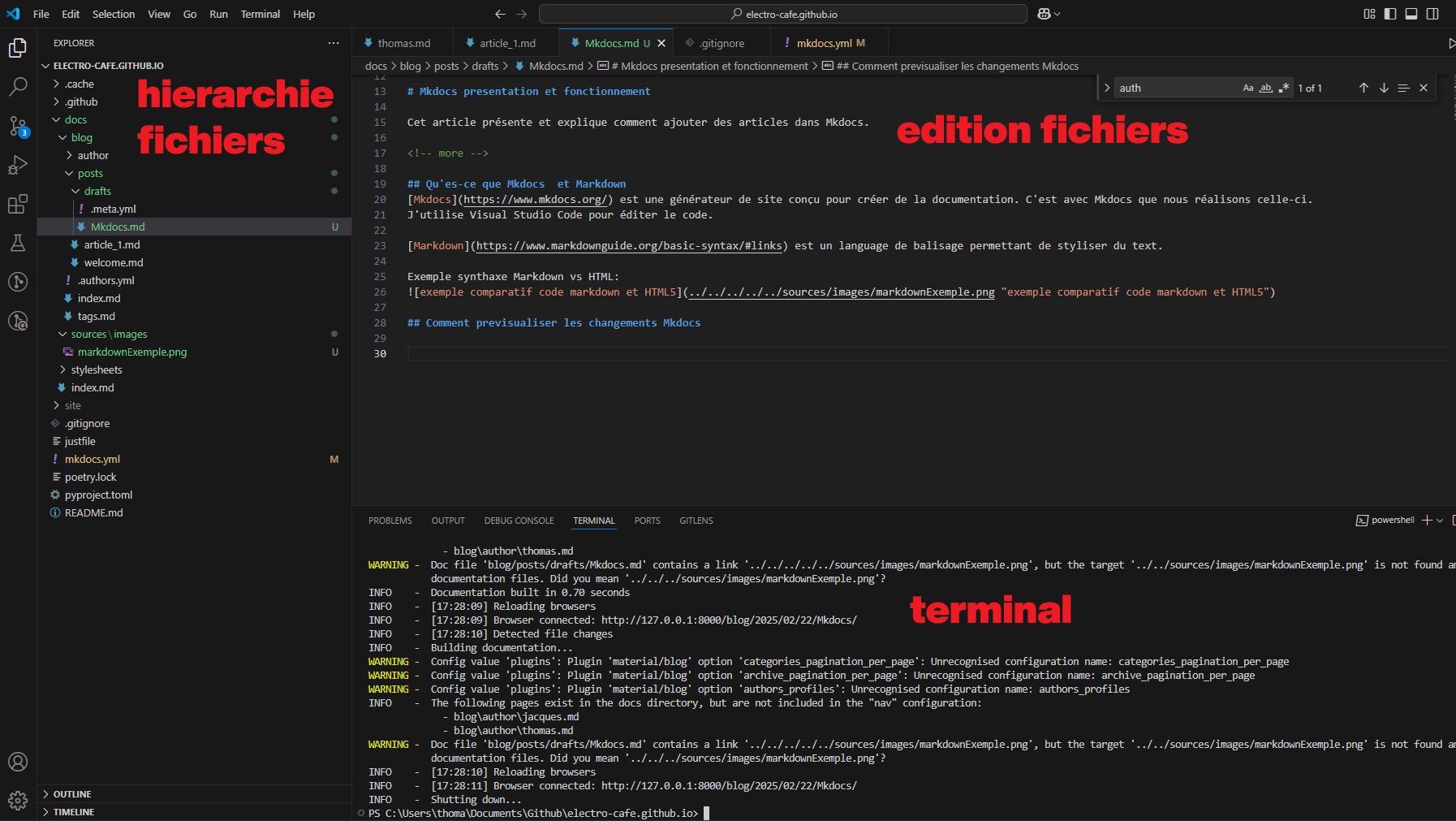Image resolution: width=1456 pixels, height=821 pixels.
Task: Open the Selection menu
Action: 114,14
